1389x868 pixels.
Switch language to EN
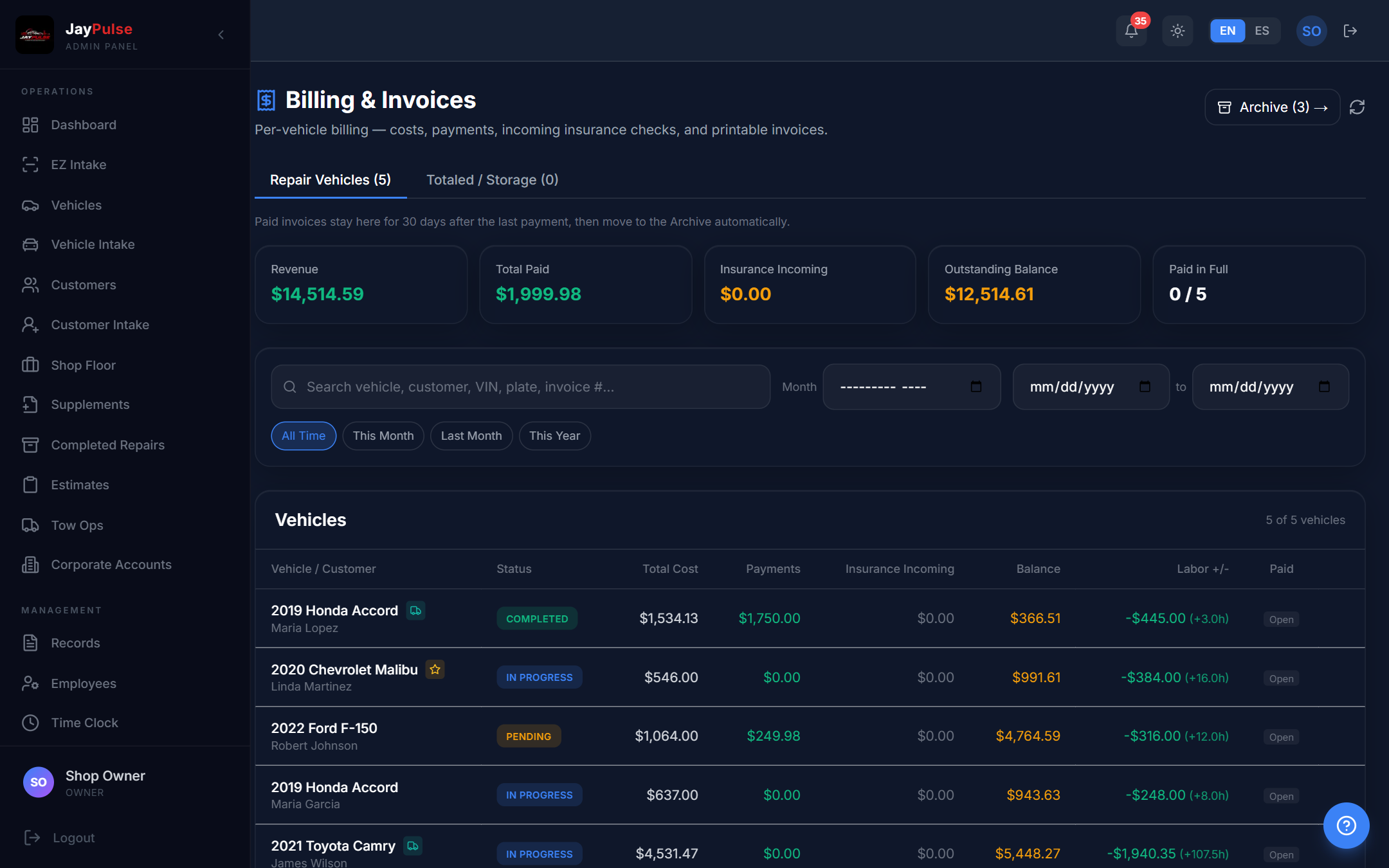(x=1227, y=31)
